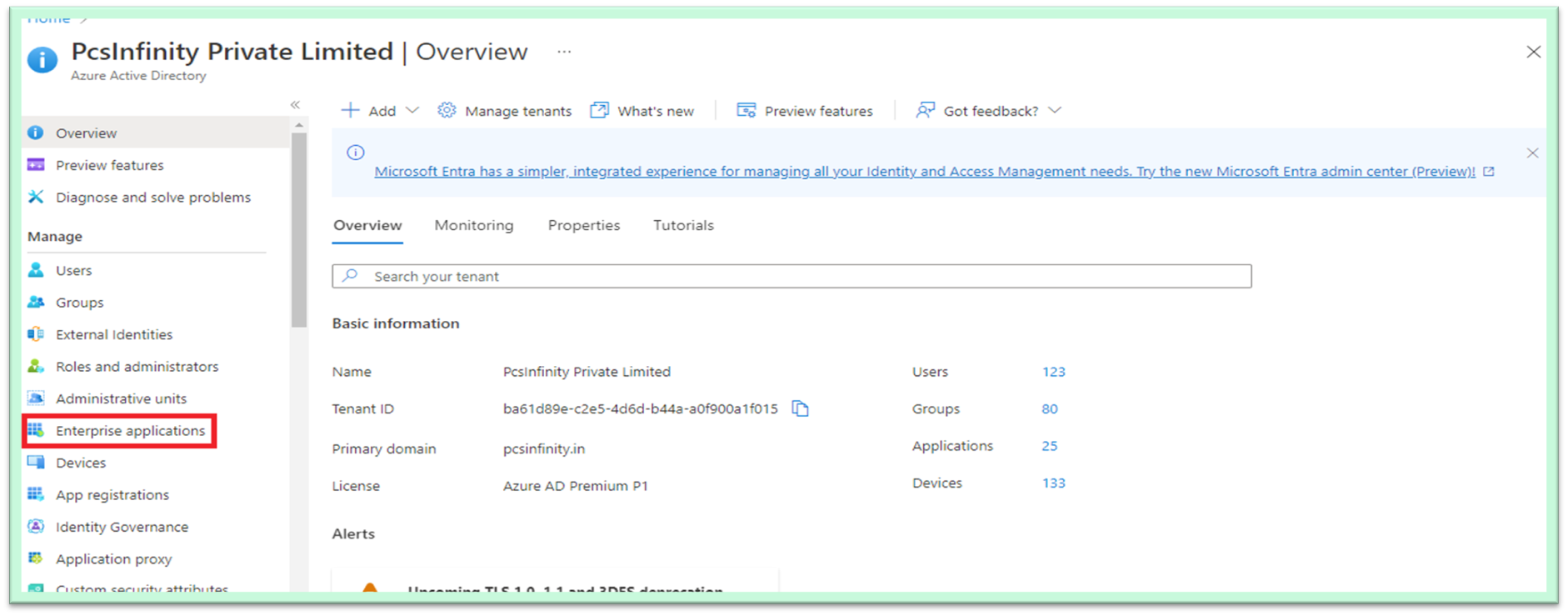Click the large blue info icon beside page title

pos(42,60)
